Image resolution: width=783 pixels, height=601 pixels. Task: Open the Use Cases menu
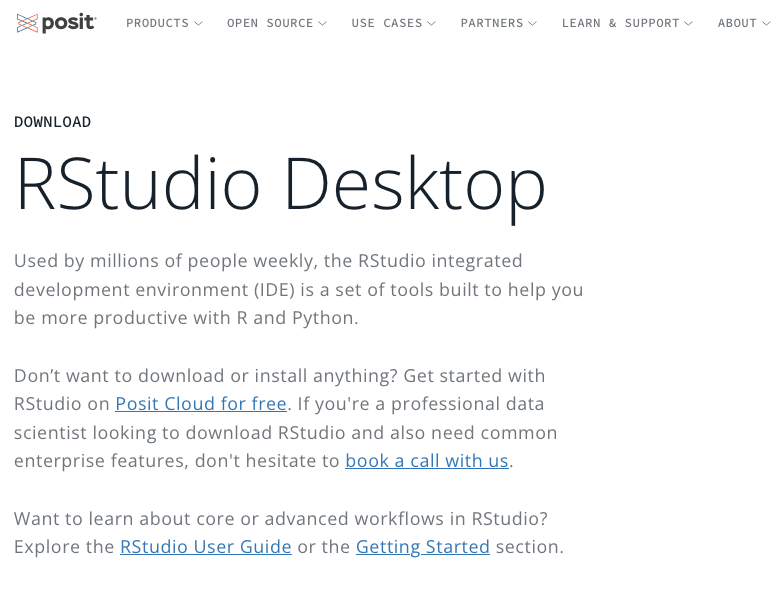pyautogui.click(x=387, y=23)
